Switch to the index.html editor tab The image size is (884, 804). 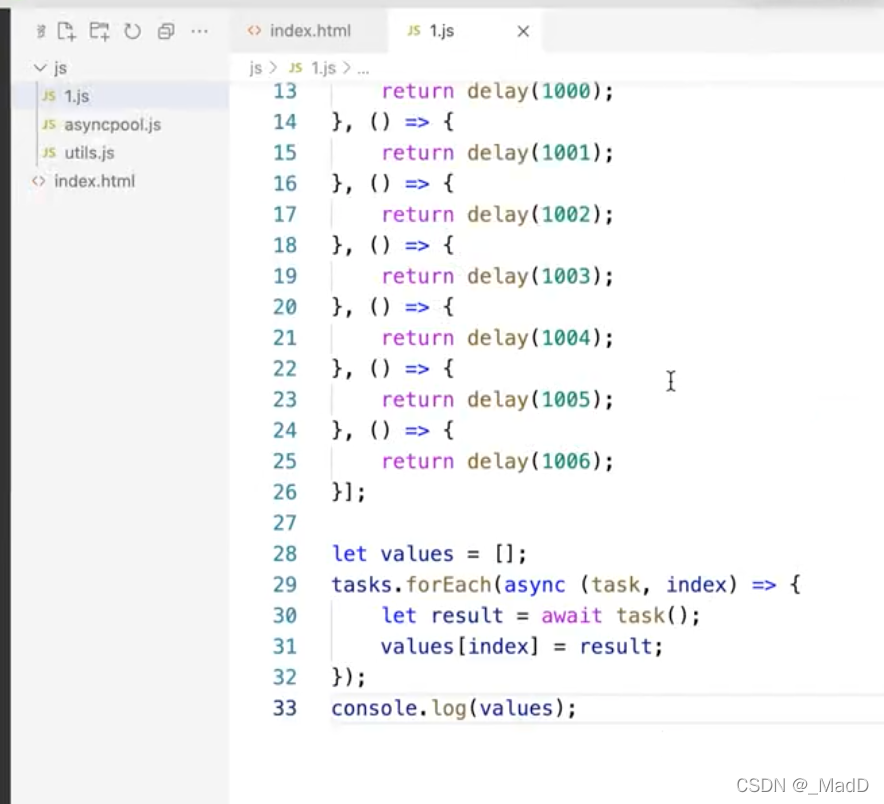(310, 30)
